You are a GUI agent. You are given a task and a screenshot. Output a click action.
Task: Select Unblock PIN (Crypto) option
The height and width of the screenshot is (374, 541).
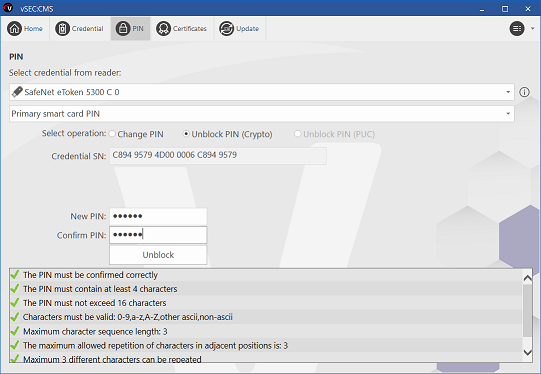pyautogui.click(x=228, y=134)
